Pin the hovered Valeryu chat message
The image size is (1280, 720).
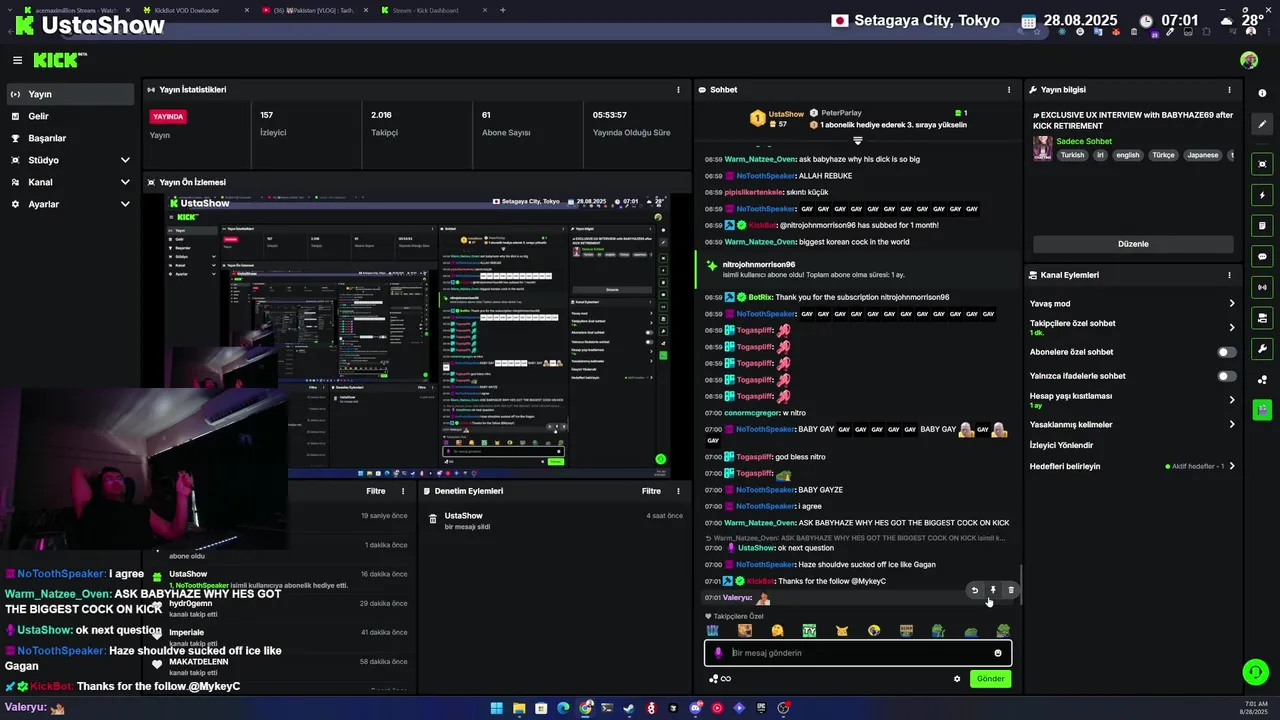click(993, 590)
